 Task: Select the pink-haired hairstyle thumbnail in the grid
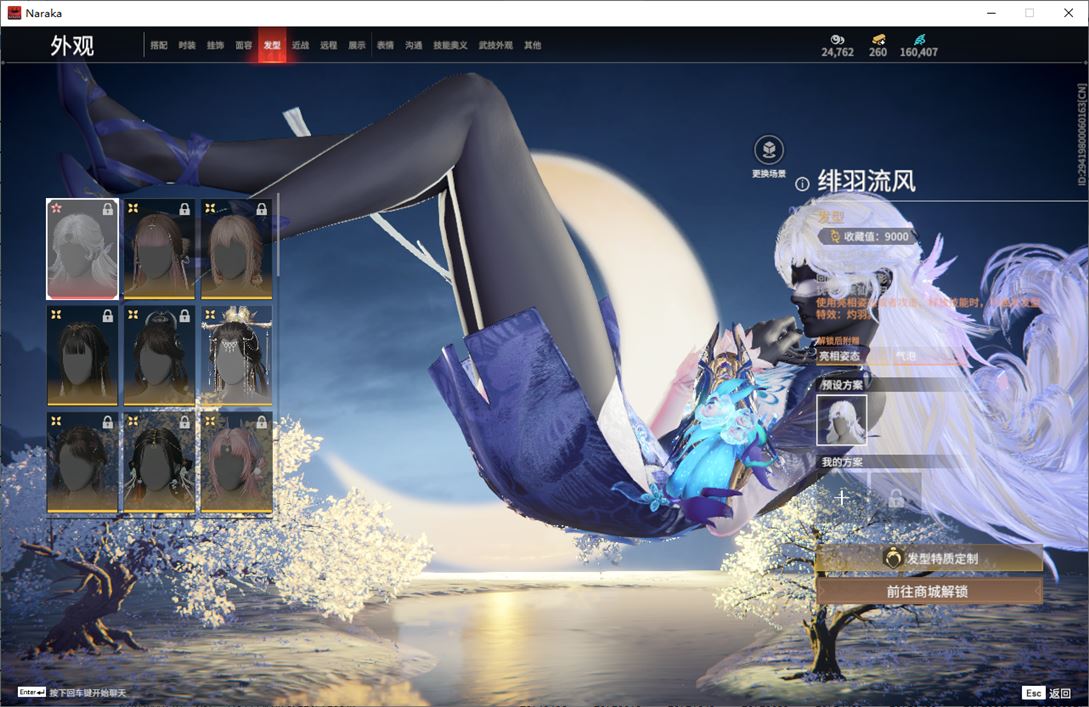tap(236, 463)
